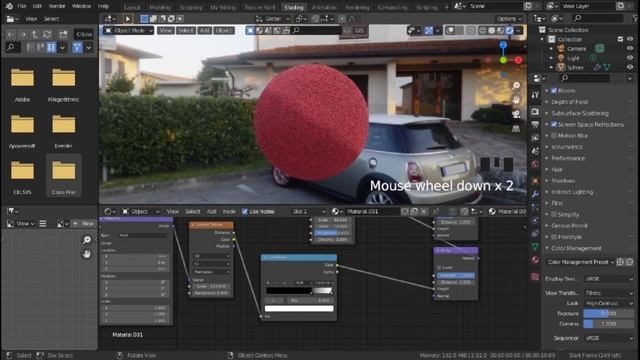Open the Allegorithmic folder
The height and width of the screenshot is (360, 640).
(63, 84)
